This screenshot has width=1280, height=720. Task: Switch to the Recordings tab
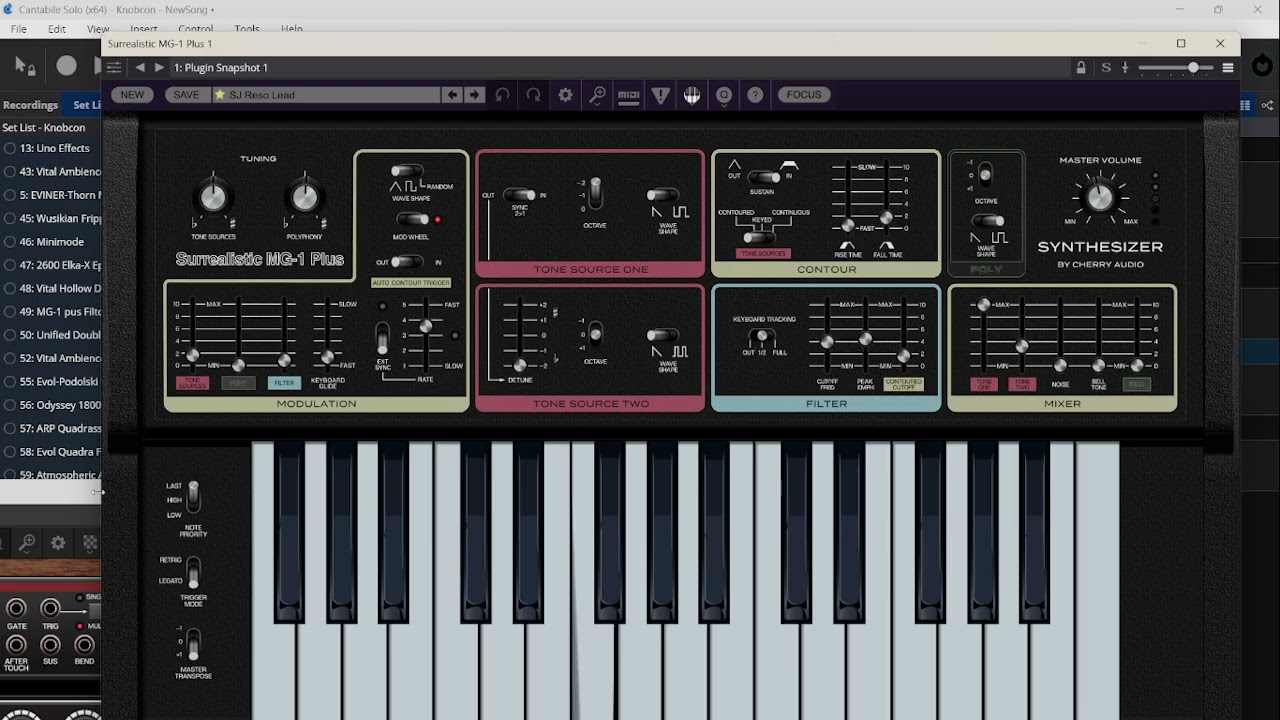(x=30, y=105)
